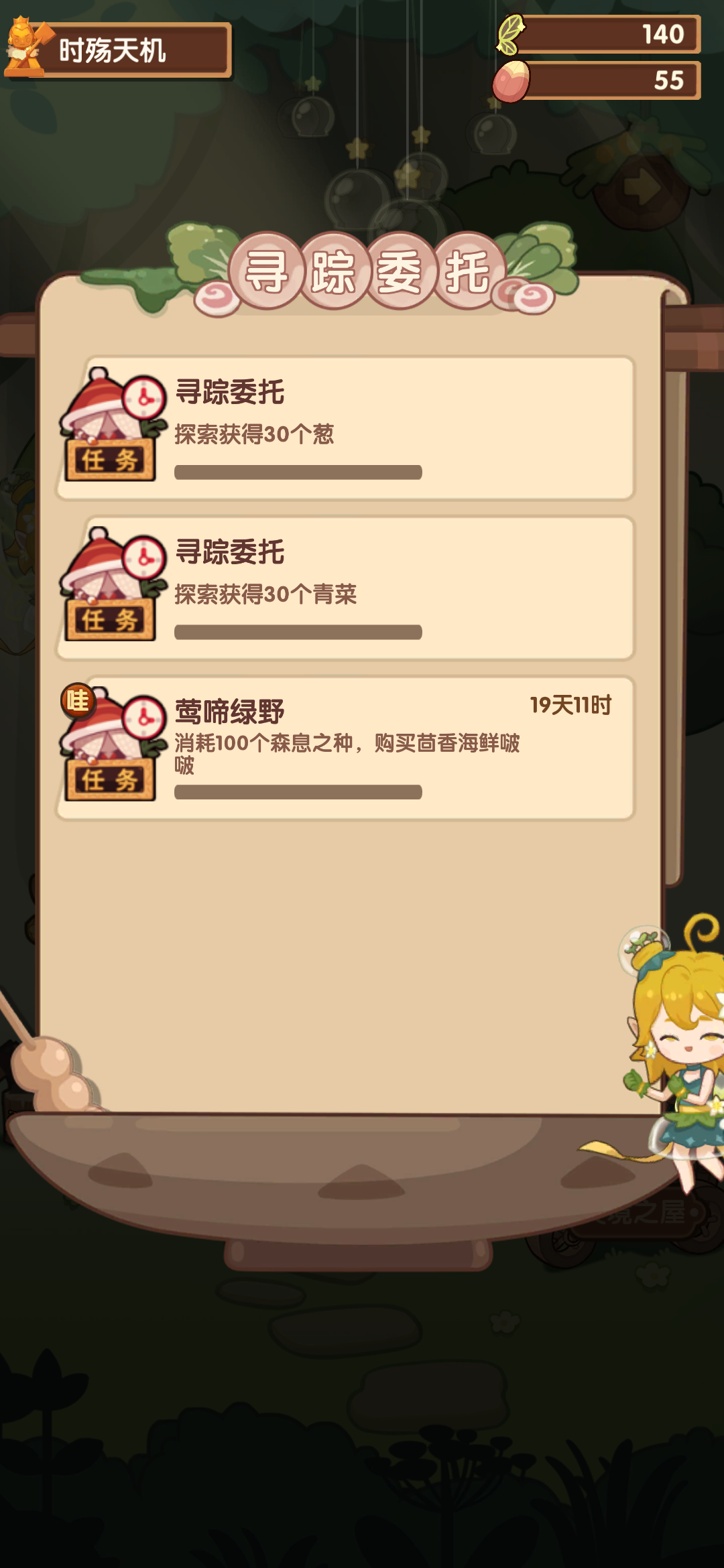Open the 莺啼绿野 quest entry
Viewport: 724px width, 1568px height.
(345, 748)
